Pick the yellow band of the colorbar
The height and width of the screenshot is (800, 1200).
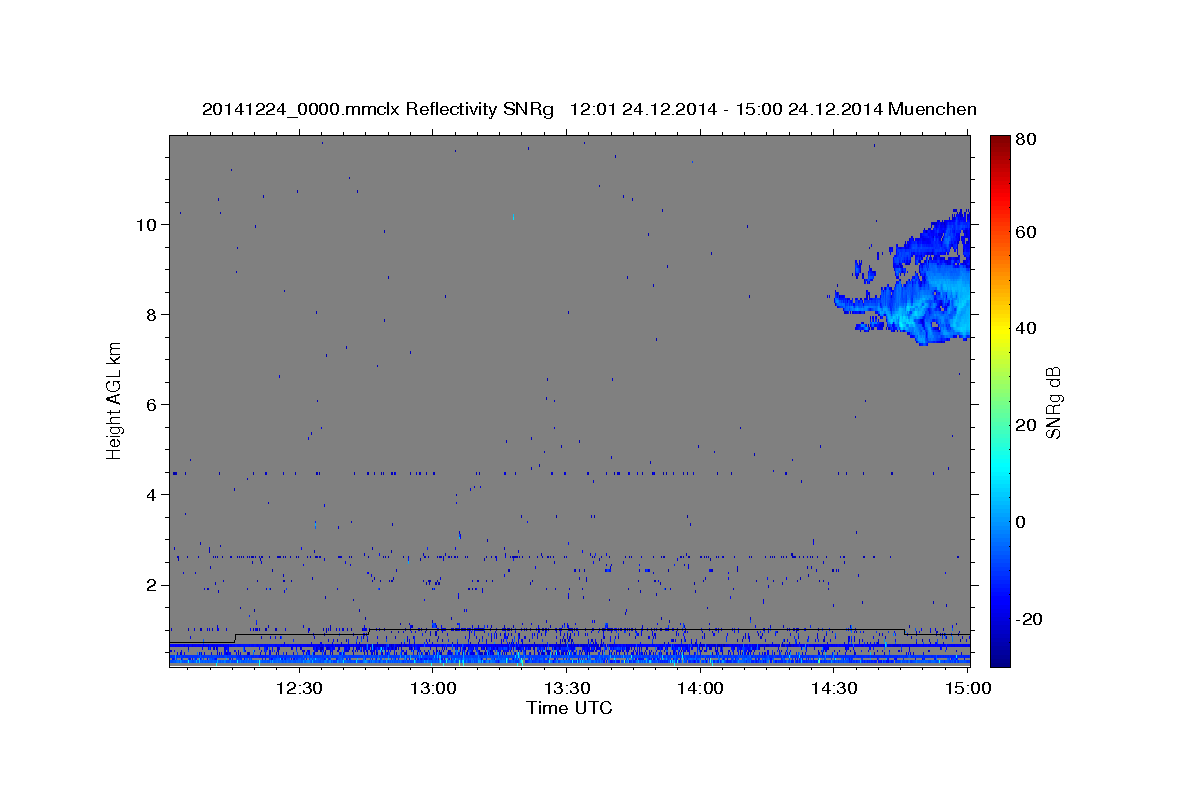[1000, 329]
